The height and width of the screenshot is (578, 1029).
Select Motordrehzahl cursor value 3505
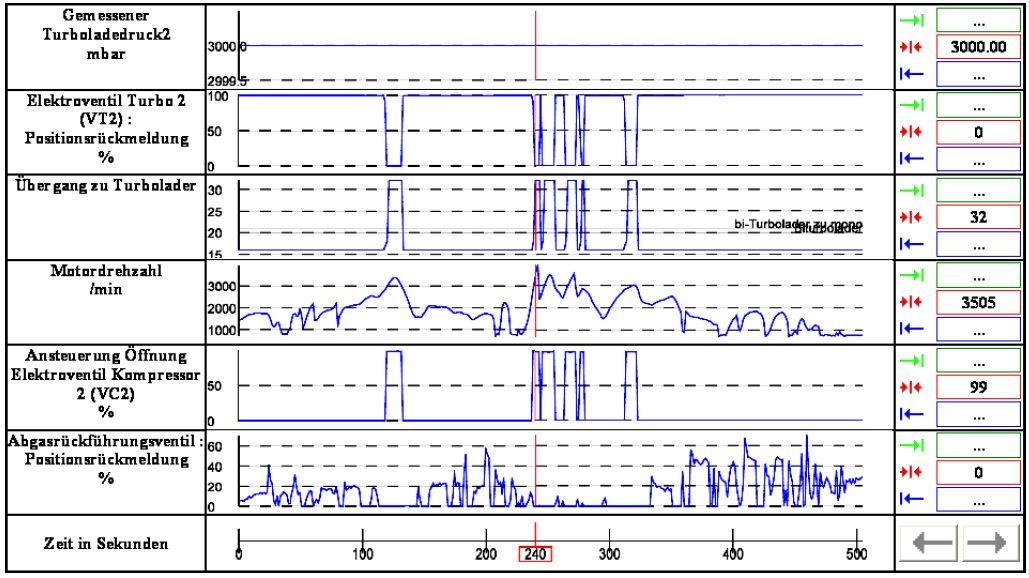[x=978, y=302]
